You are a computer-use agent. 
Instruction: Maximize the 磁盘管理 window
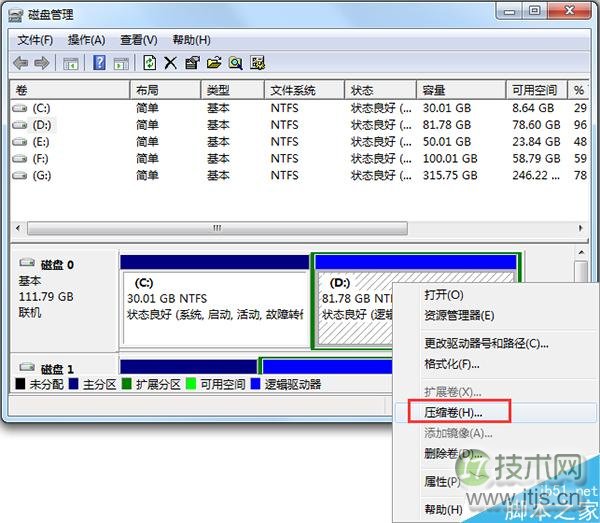(x=535, y=11)
